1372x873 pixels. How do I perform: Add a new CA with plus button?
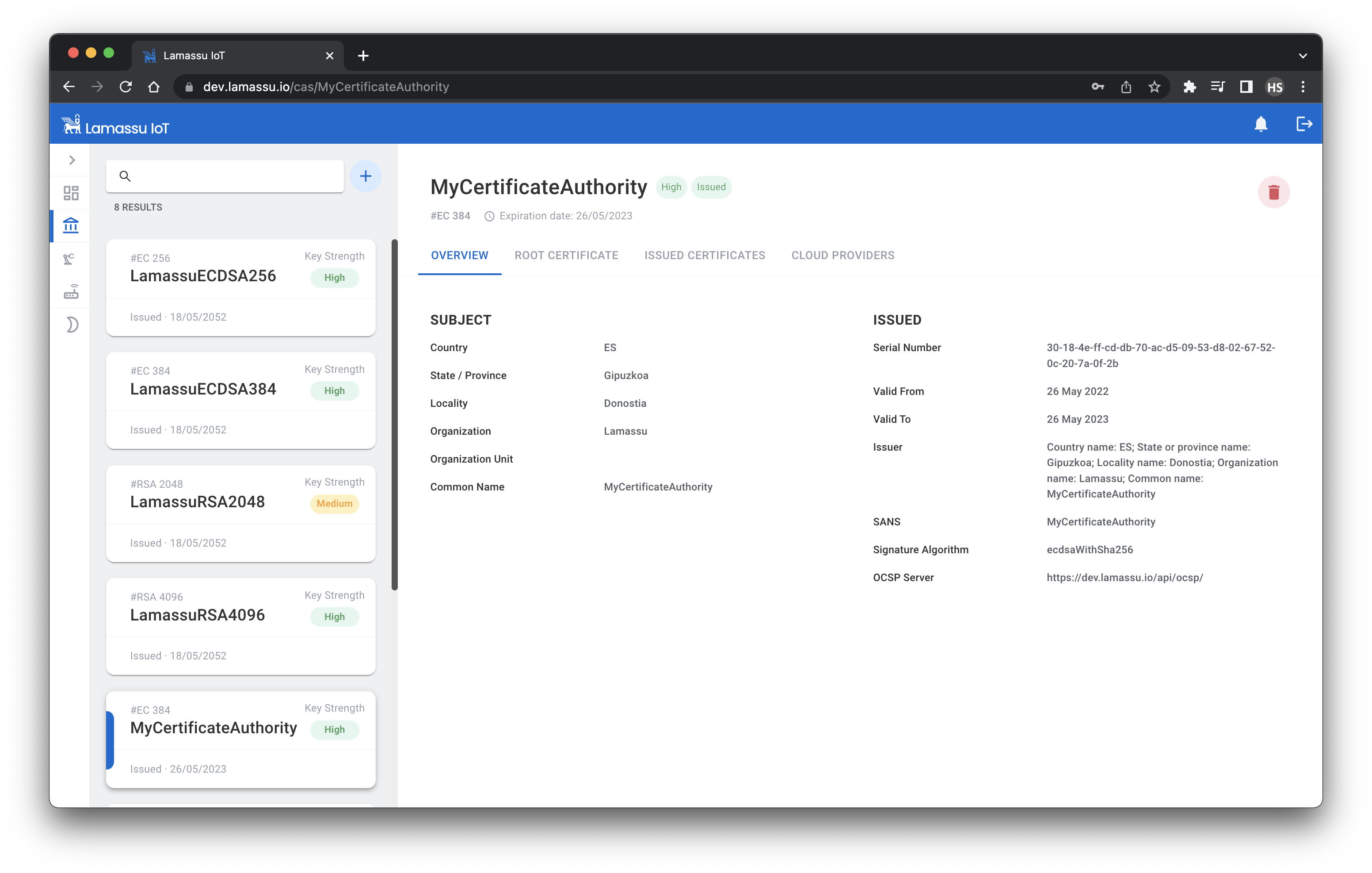[x=365, y=176]
